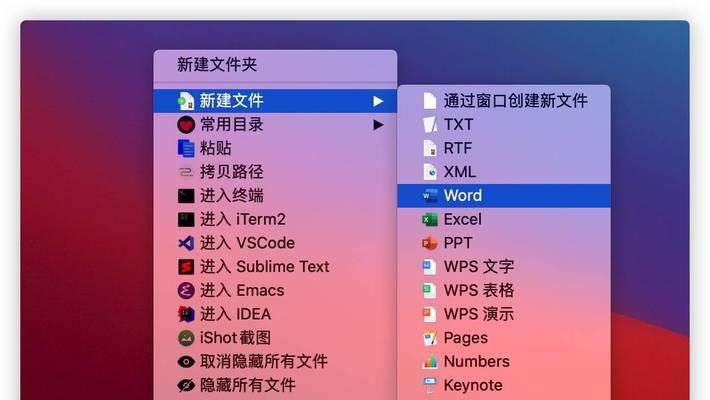
Task: Click the Keynote podium icon
Action: (x=430, y=385)
